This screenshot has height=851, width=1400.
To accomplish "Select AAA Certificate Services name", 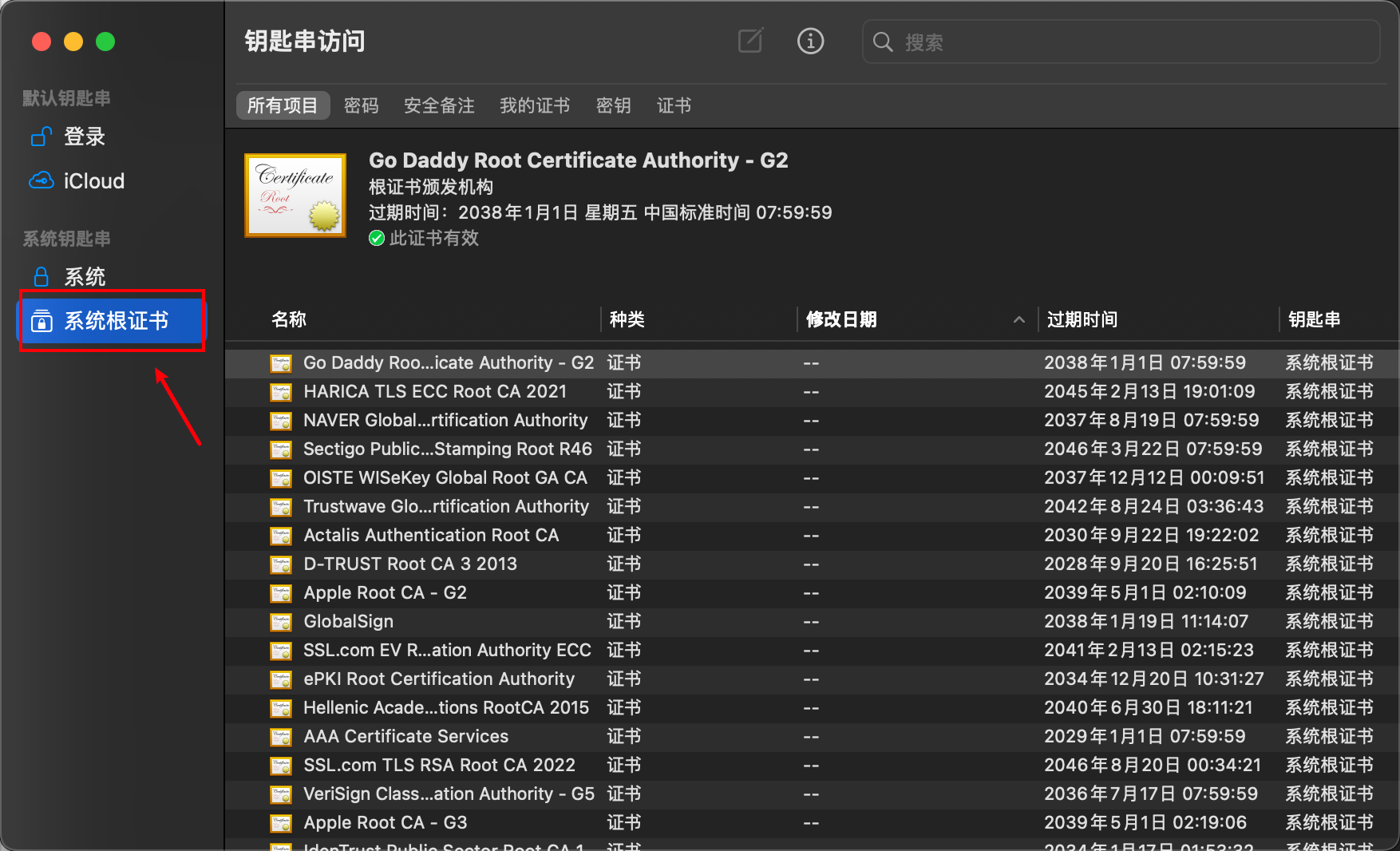I will pos(406,736).
